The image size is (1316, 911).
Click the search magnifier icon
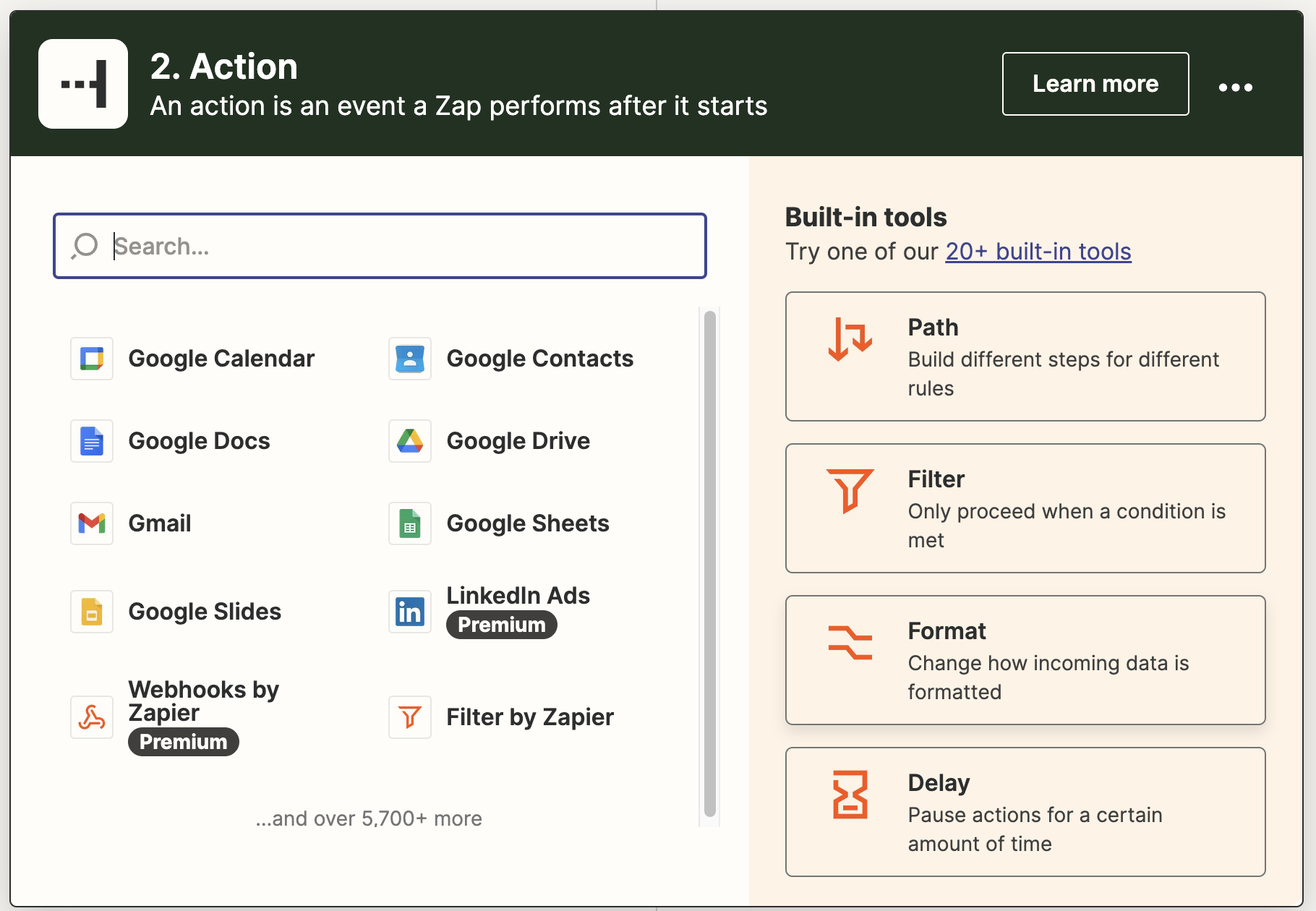85,246
